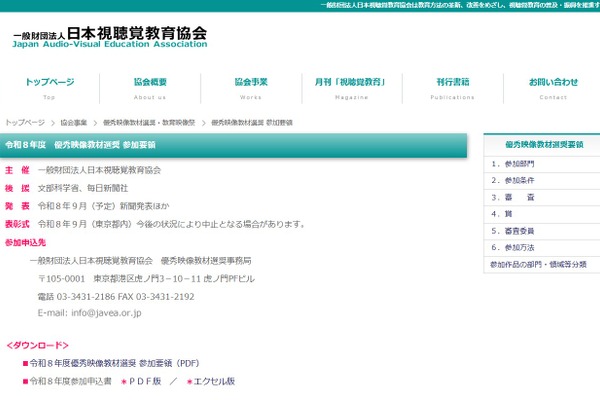The image size is (600, 400).
Task: Select 刊行書籍 Publications menu item
Action: click(x=453, y=88)
